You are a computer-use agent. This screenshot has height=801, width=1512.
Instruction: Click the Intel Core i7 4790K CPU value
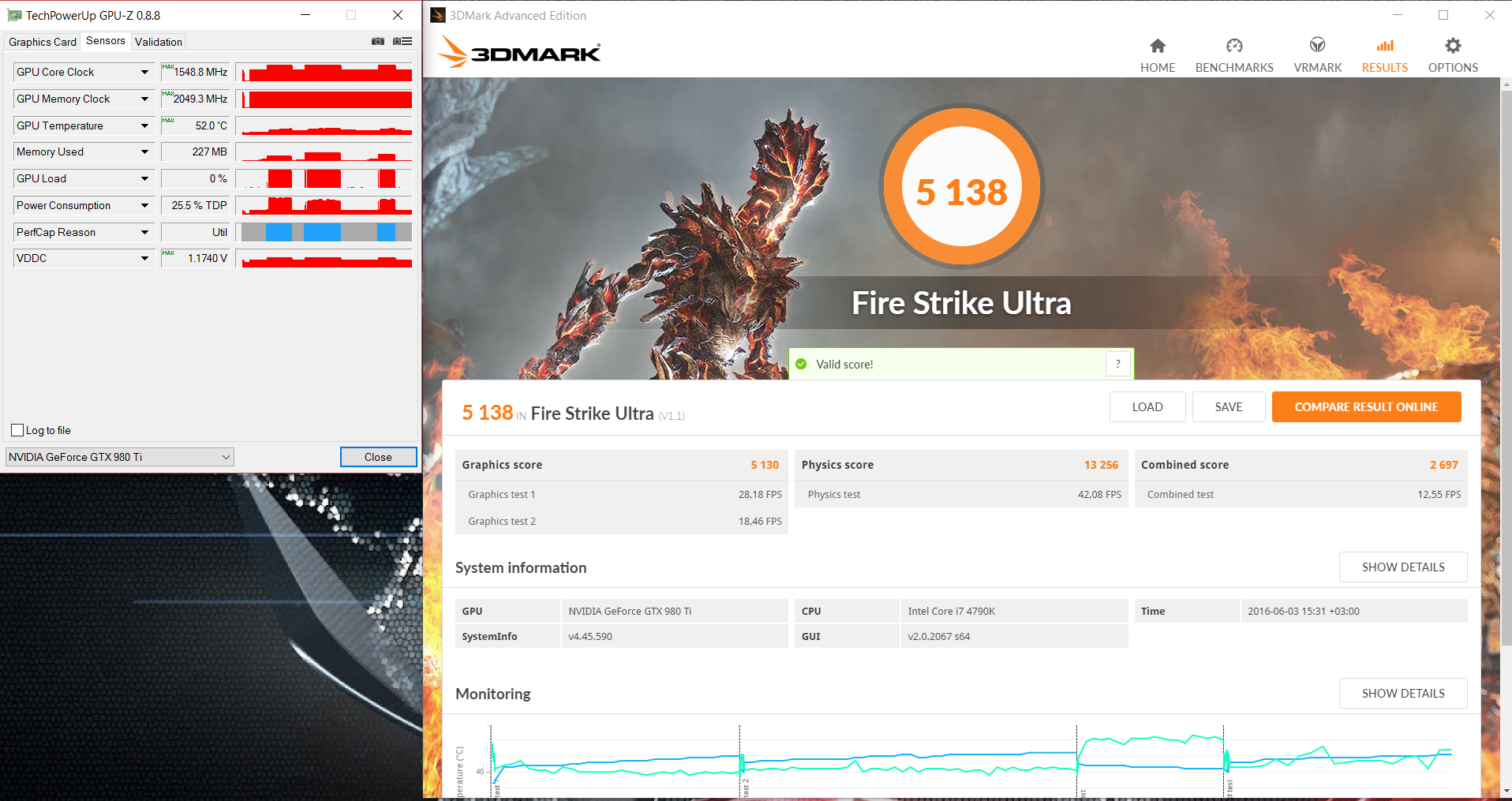[1014, 611]
